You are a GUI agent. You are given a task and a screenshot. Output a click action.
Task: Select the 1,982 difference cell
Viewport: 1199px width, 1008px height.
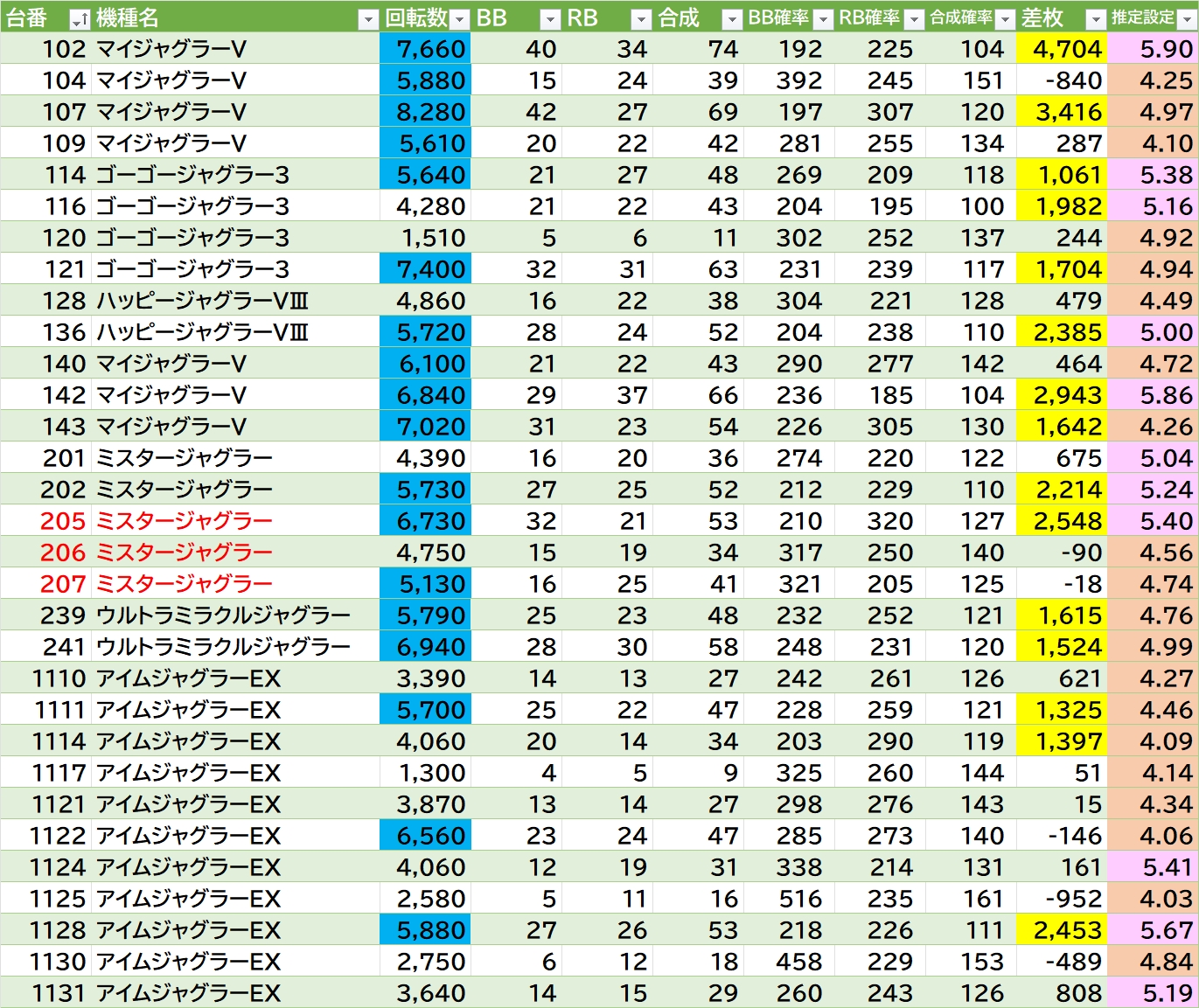tap(1062, 206)
